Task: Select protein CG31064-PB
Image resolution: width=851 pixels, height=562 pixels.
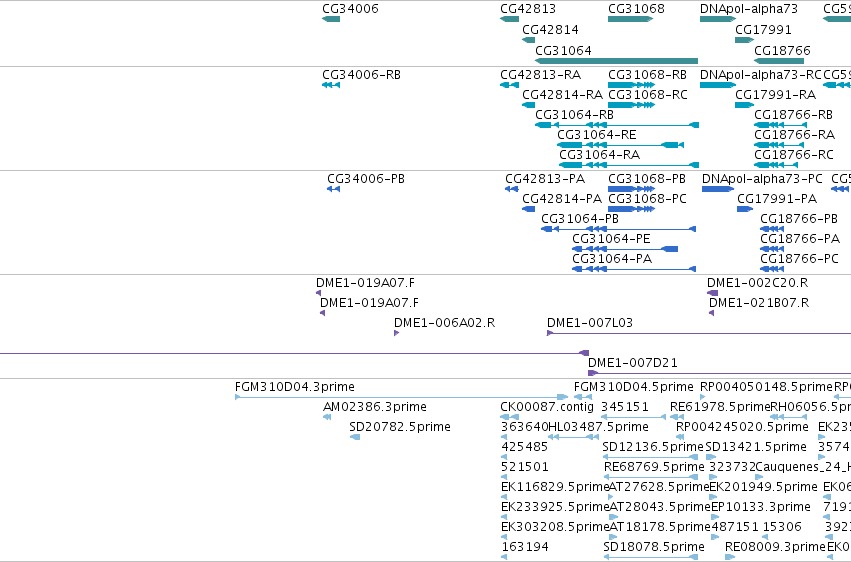Action: tap(580, 219)
